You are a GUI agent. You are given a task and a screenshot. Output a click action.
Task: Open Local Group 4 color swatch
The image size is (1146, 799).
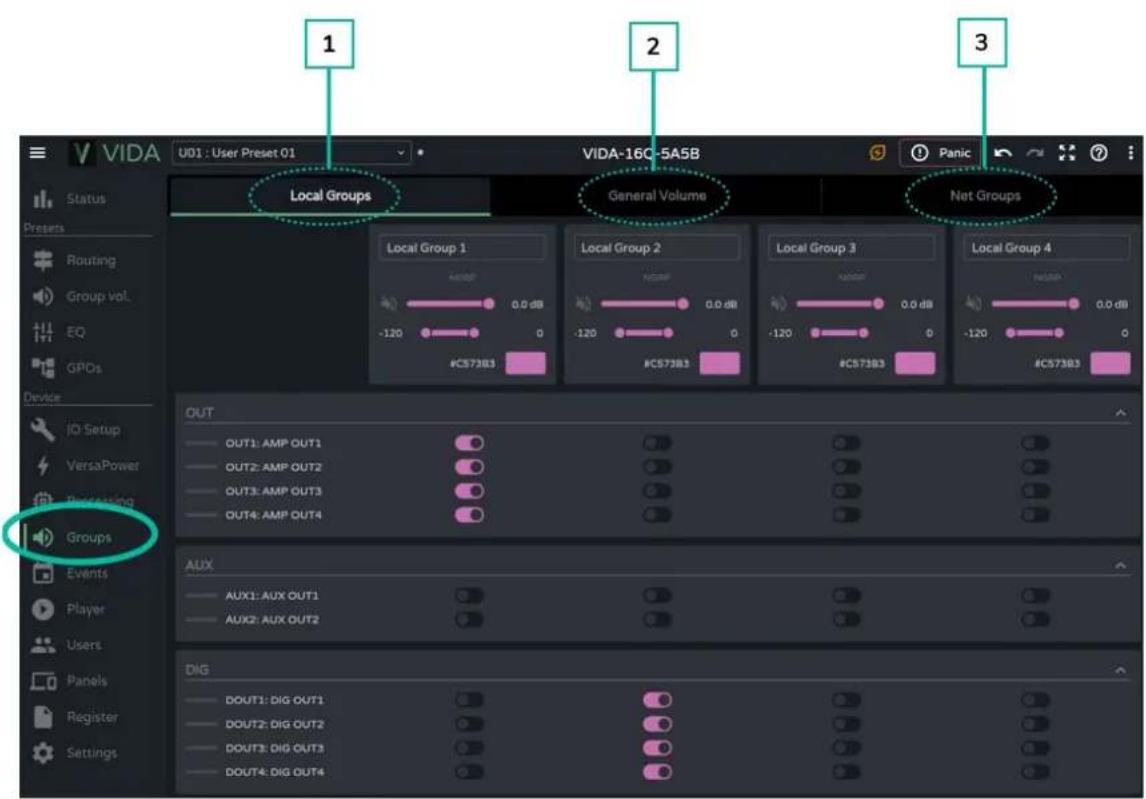click(x=1110, y=363)
